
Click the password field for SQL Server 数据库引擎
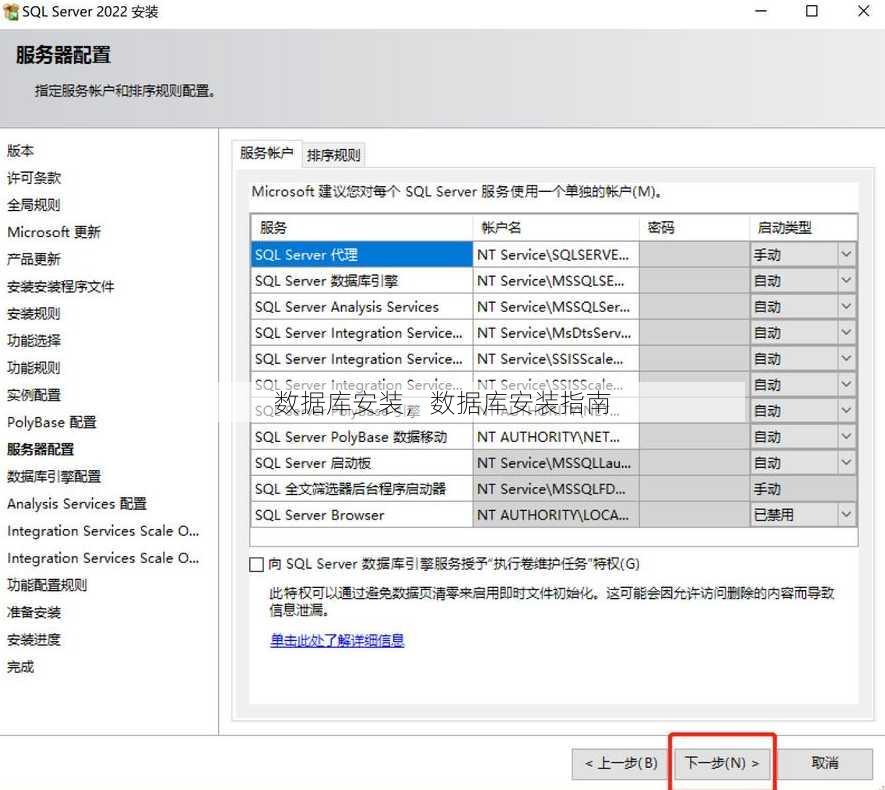click(694, 280)
